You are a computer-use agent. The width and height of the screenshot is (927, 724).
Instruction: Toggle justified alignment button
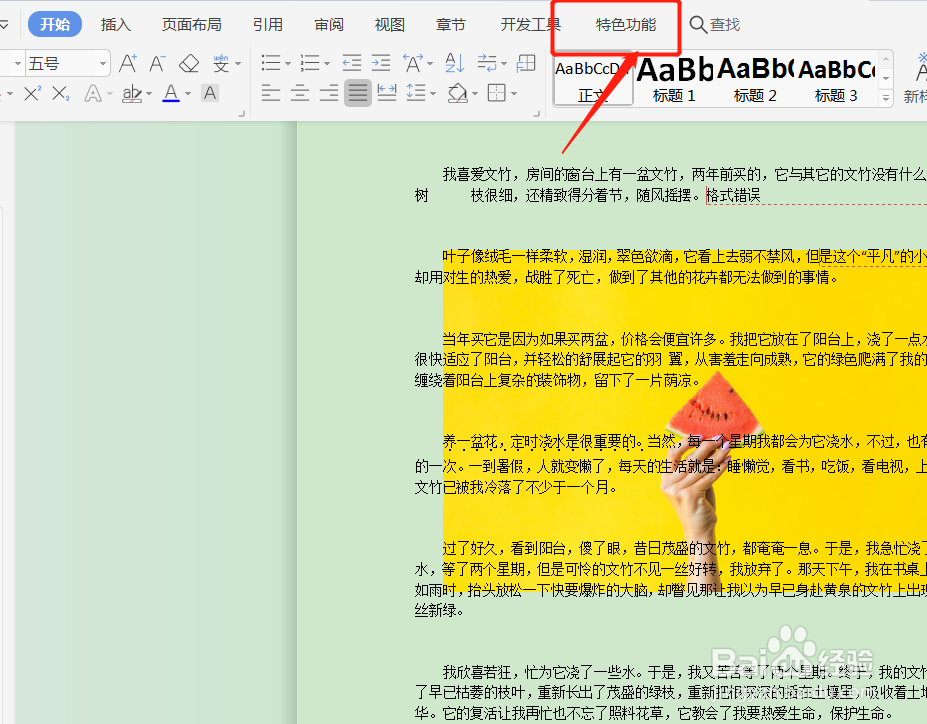(358, 93)
